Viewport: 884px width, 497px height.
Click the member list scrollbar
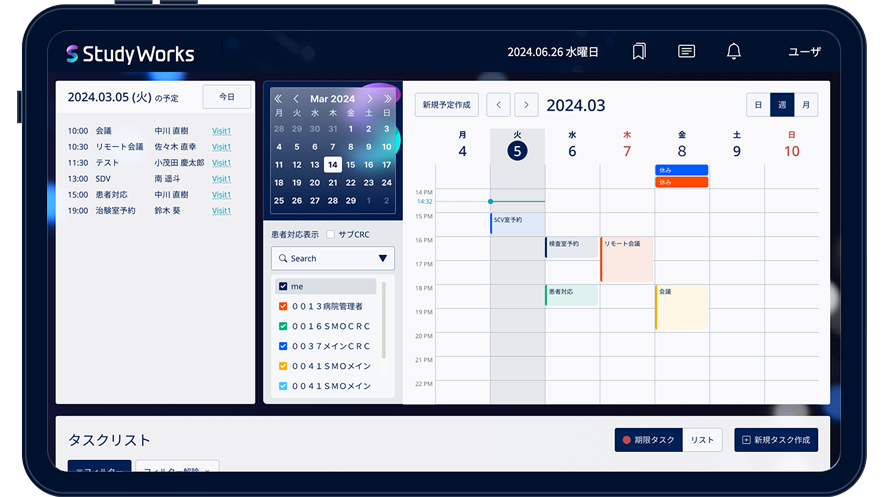click(384, 320)
